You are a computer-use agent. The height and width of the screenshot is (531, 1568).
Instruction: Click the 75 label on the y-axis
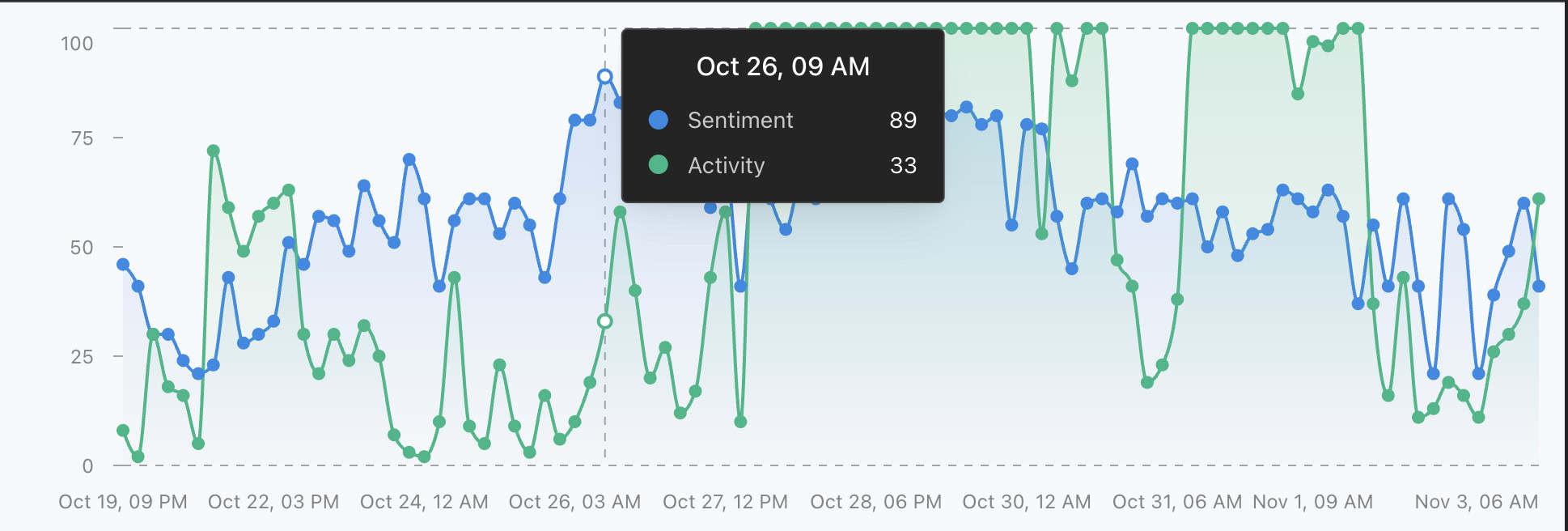pyautogui.click(x=82, y=138)
